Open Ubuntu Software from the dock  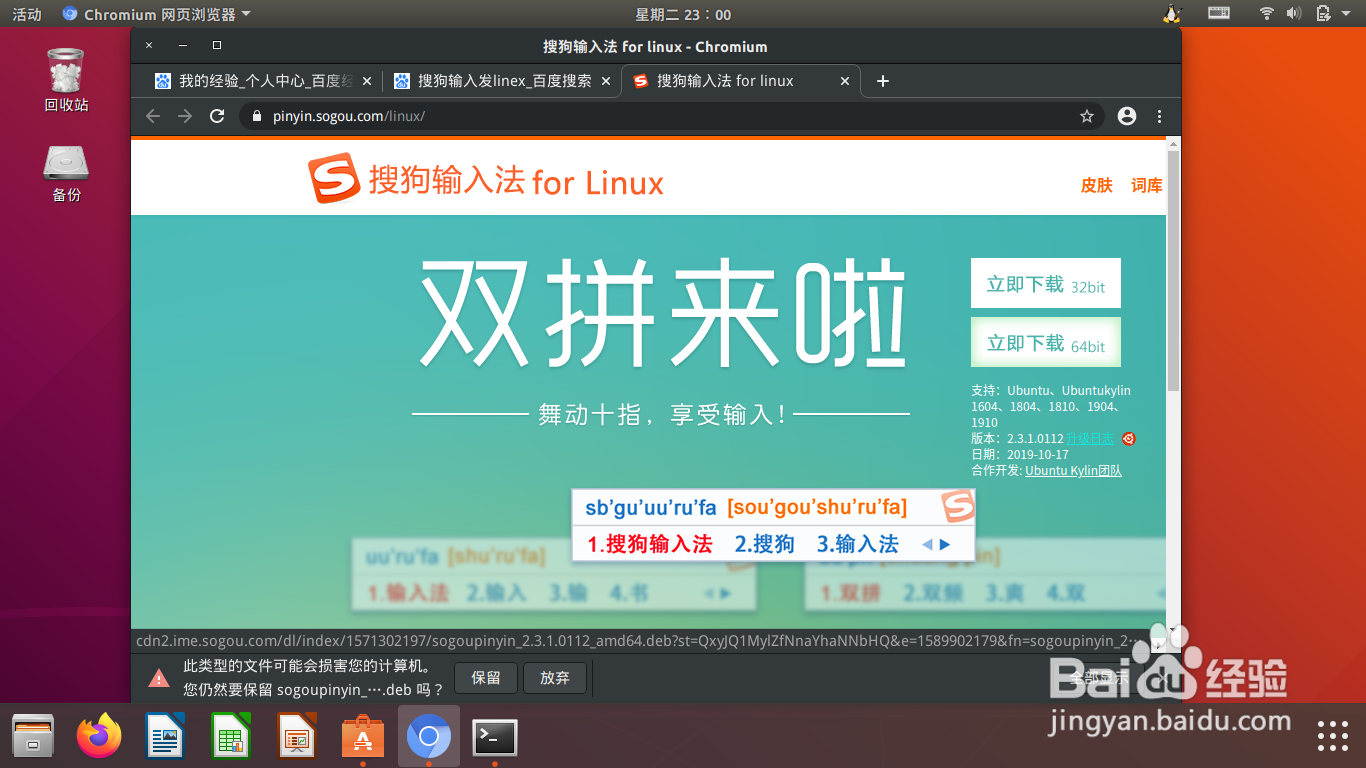click(362, 736)
